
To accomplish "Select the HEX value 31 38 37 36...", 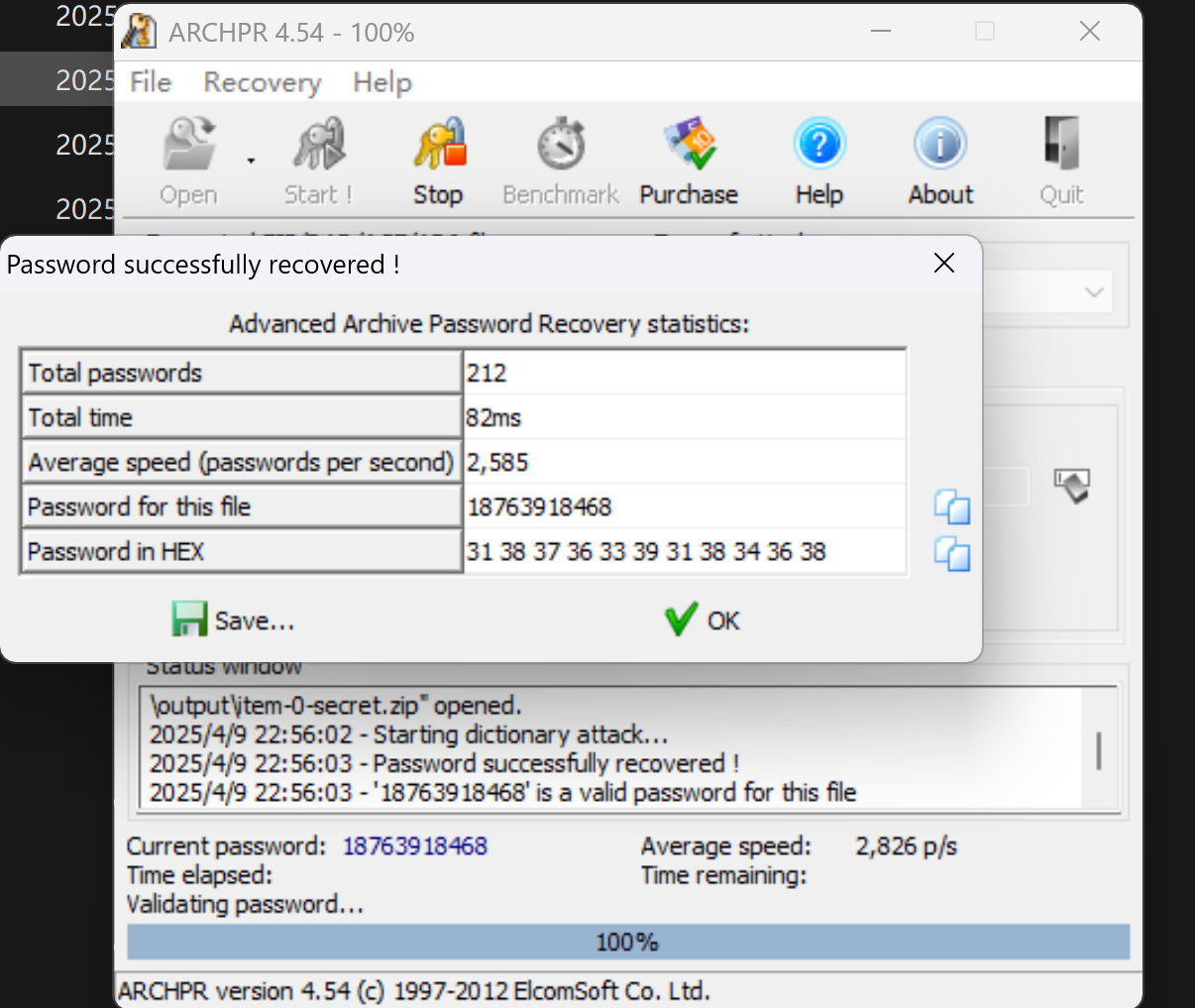I will click(685, 551).
